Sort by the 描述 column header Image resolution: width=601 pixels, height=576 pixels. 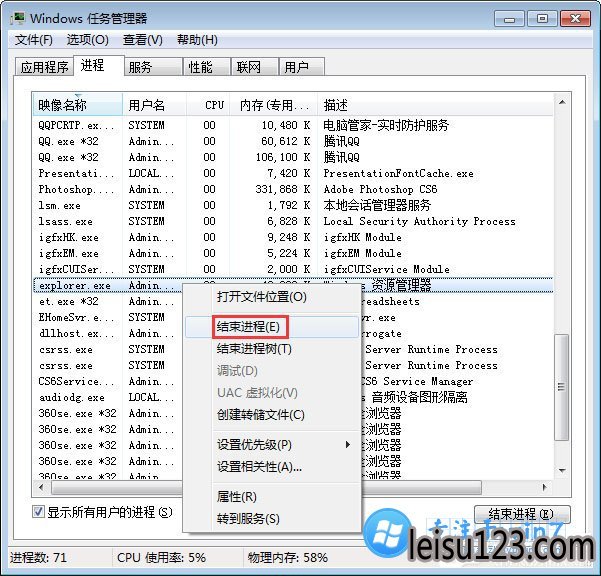[435, 105]
